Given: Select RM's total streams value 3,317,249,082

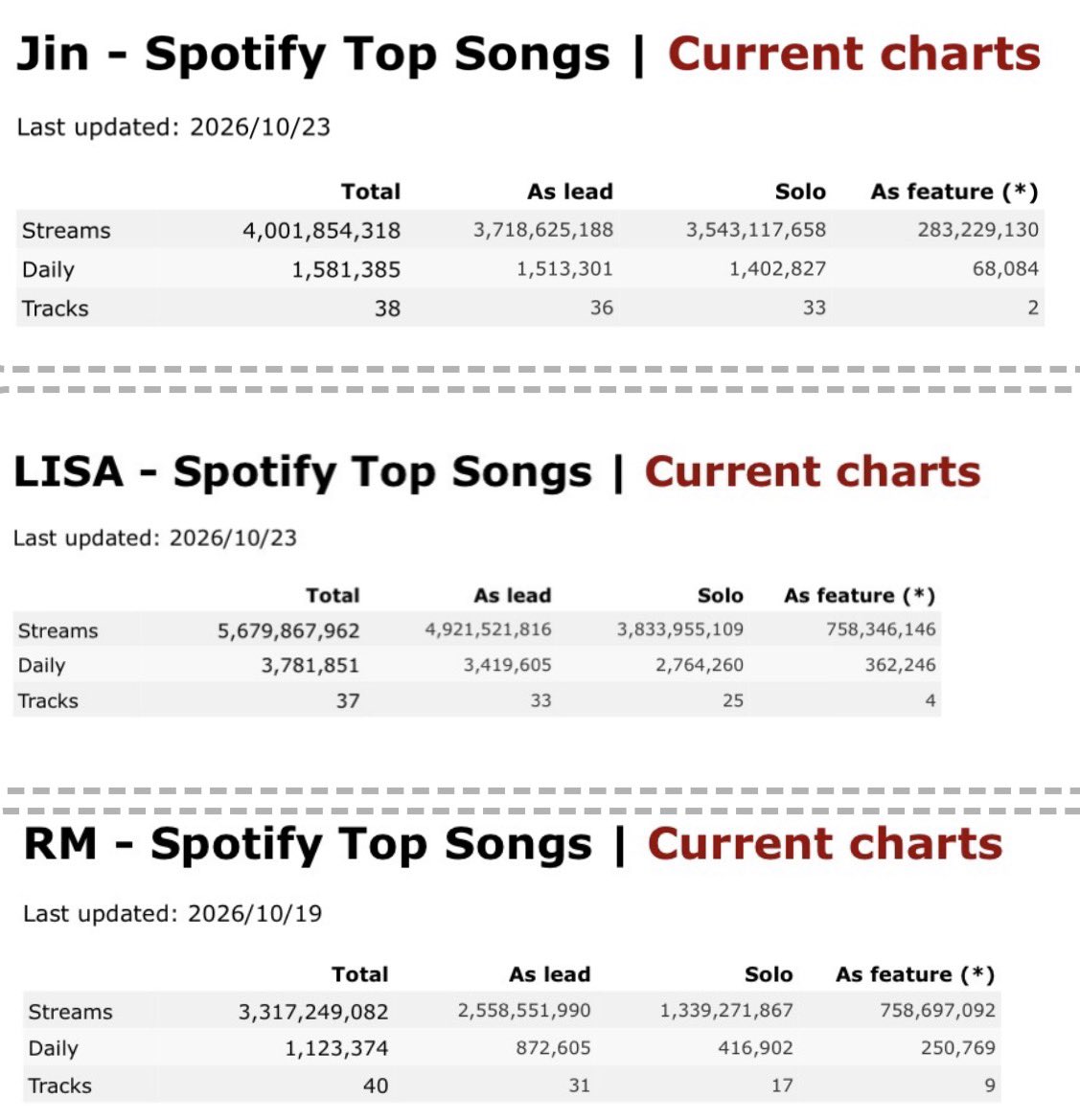Looking at the screenshot, I should 313,1012.
